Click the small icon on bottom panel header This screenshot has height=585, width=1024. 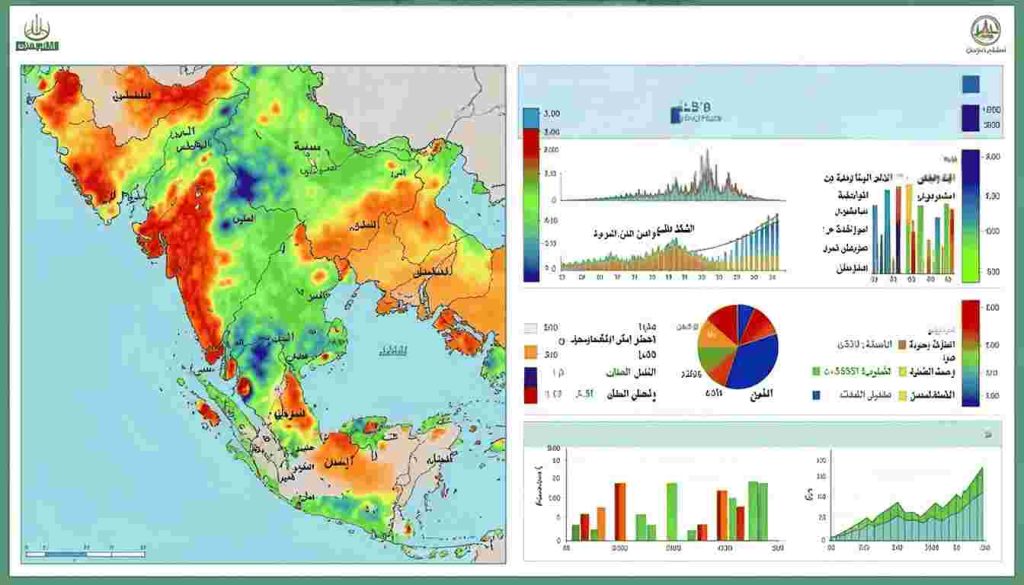pos(985,432)
